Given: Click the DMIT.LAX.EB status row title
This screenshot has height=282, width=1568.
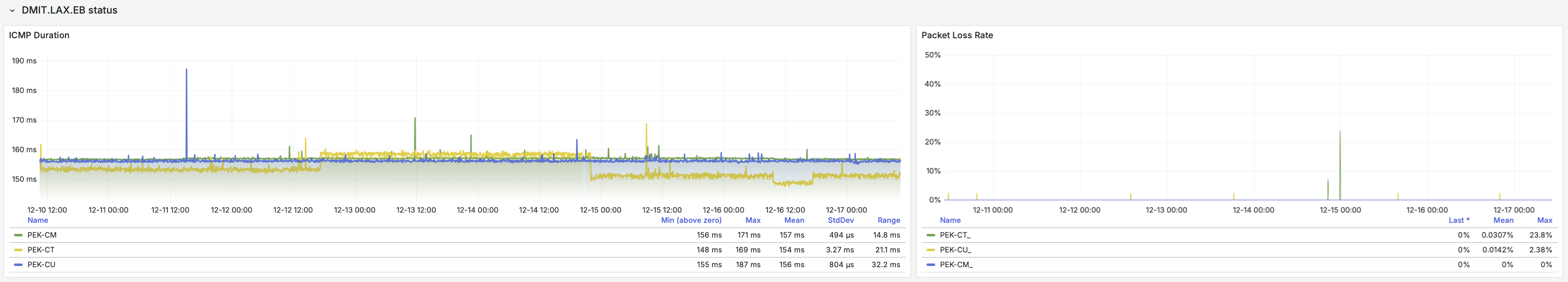Looking at the screenshot, I should 69,10.
